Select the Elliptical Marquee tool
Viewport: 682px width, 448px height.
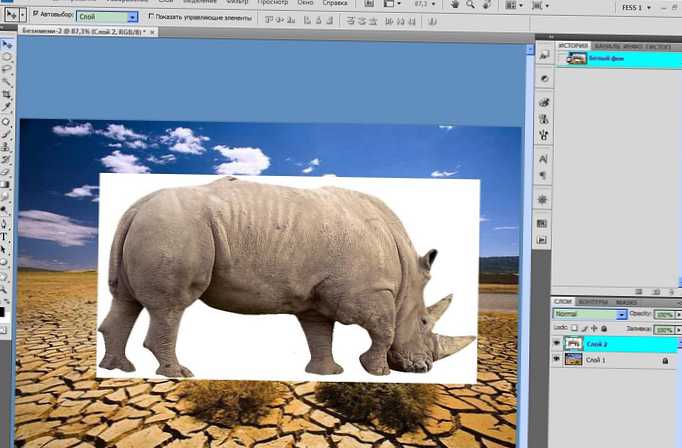coord(6,57)
